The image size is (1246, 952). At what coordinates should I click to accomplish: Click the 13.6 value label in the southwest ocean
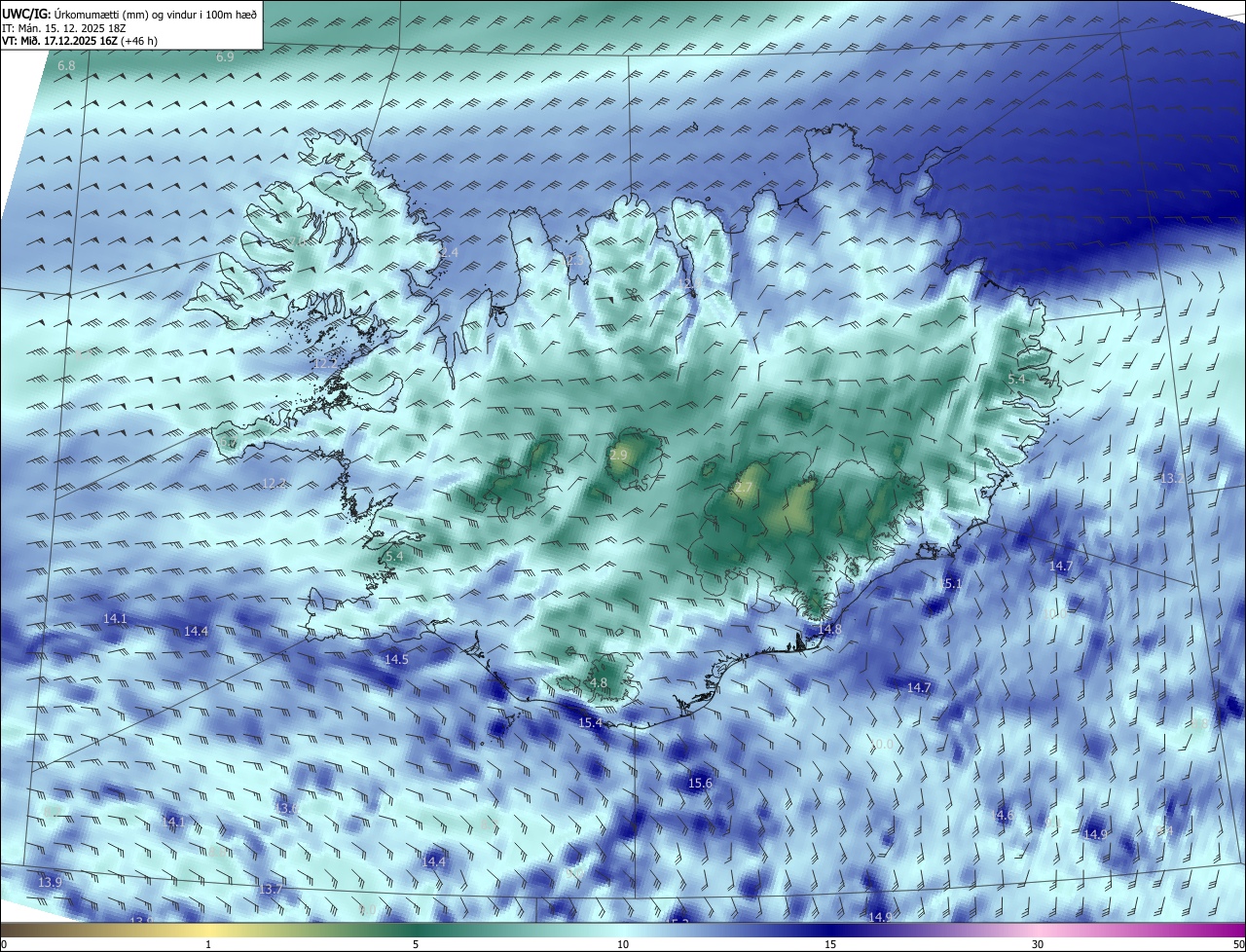pos(286,808)
